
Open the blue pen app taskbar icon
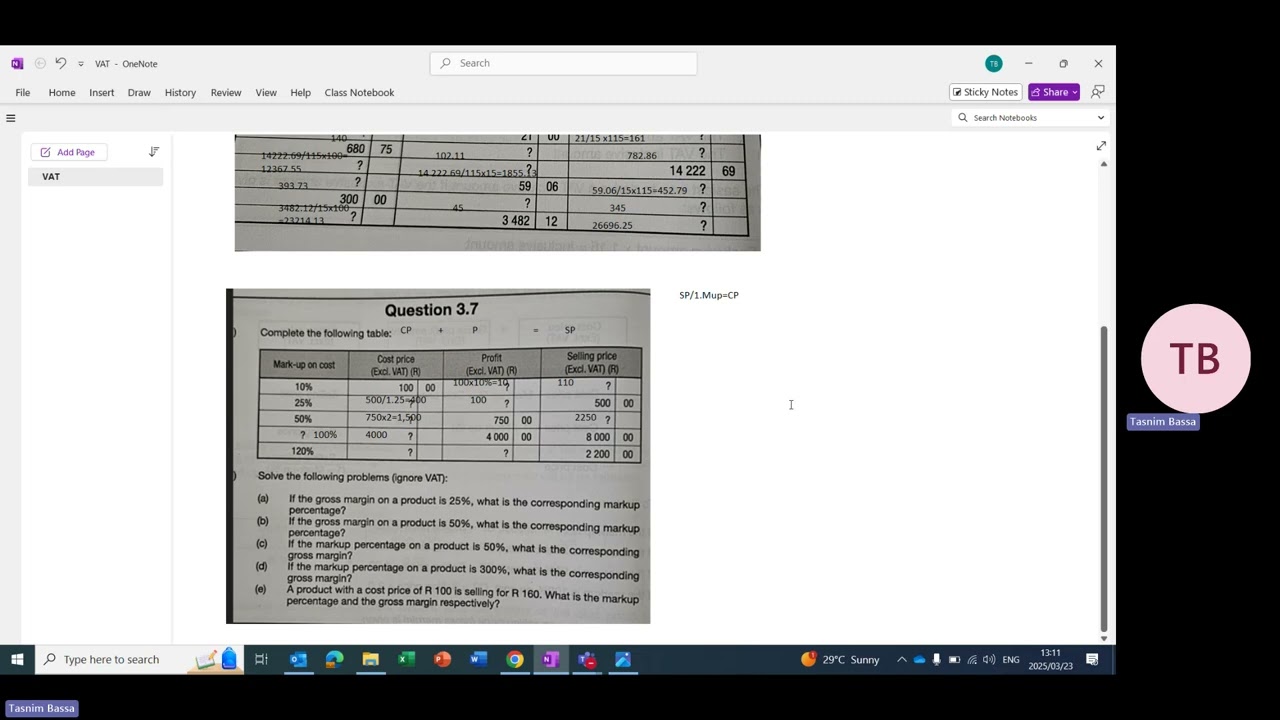pos(623,659)
